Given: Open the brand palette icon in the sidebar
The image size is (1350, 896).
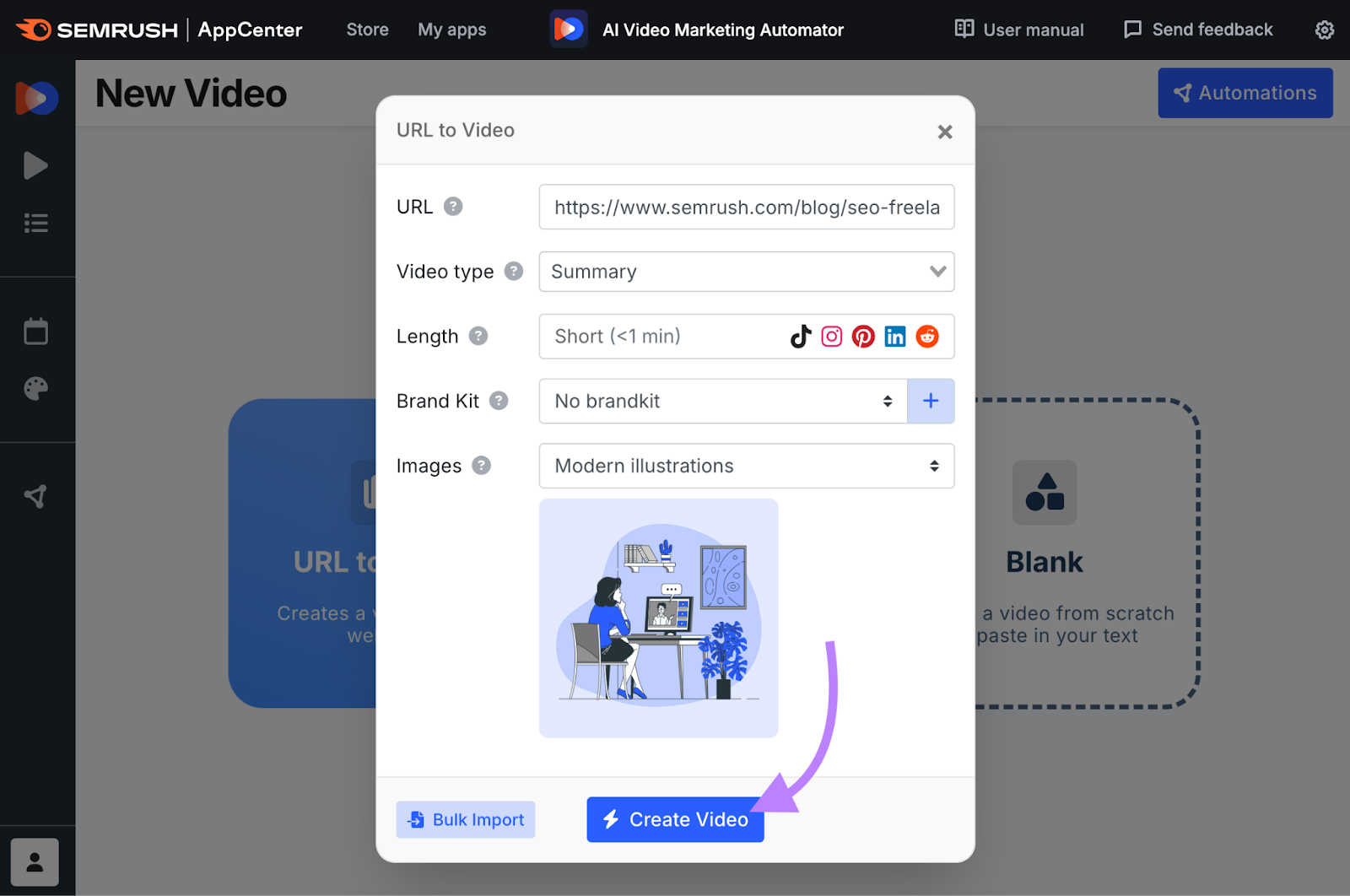Looking at the screenshot, I should [x=35, y=388].
